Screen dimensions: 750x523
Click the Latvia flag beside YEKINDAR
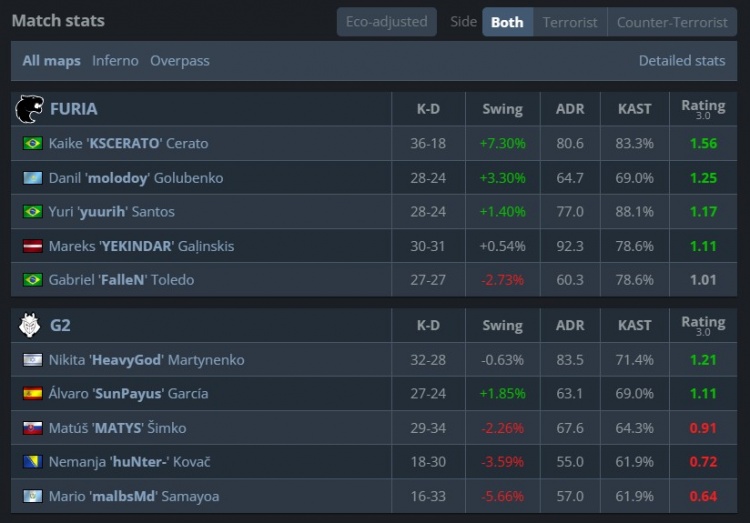[33, 246]
